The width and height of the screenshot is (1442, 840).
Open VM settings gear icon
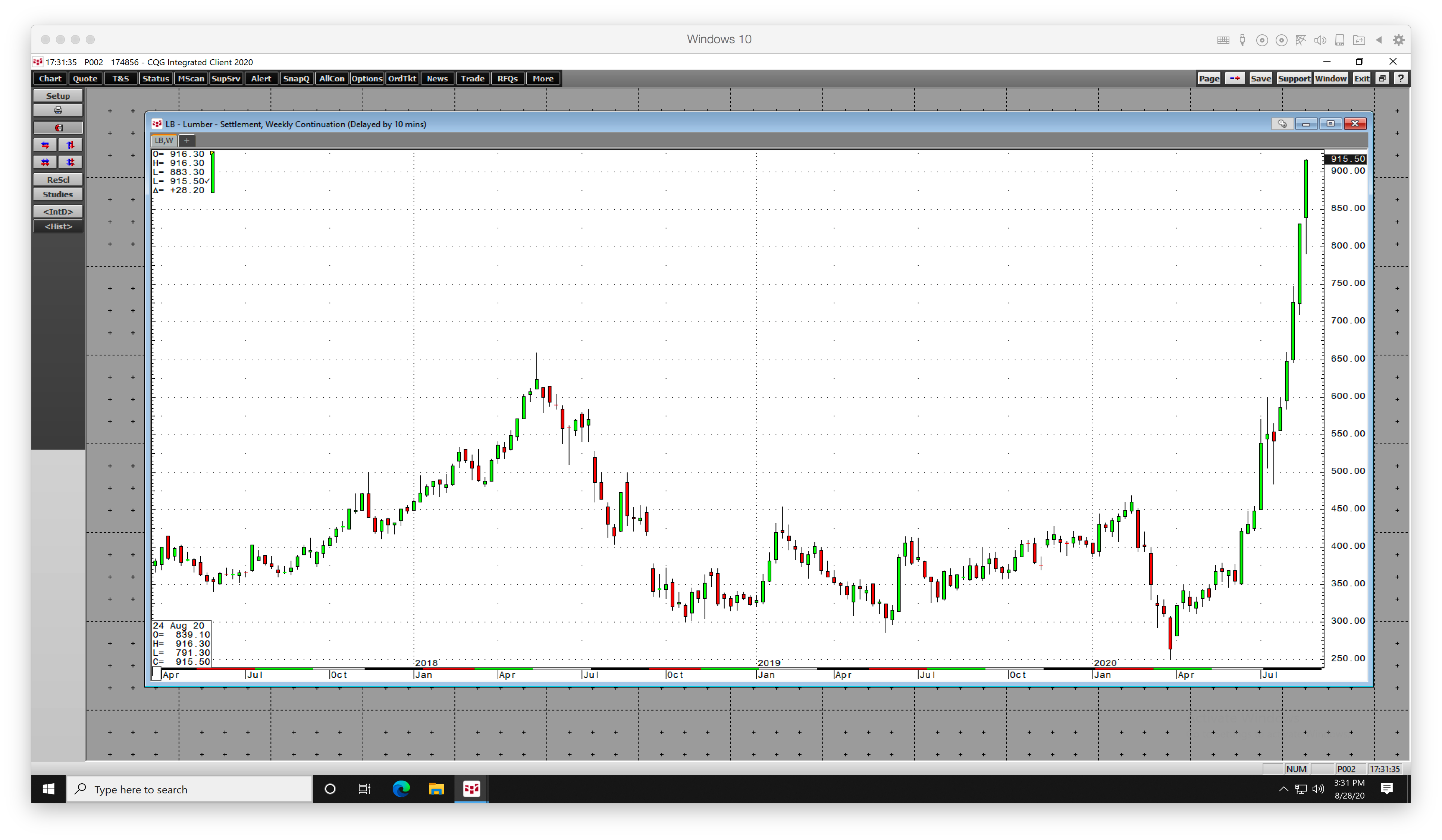(x=1398, y=40)
